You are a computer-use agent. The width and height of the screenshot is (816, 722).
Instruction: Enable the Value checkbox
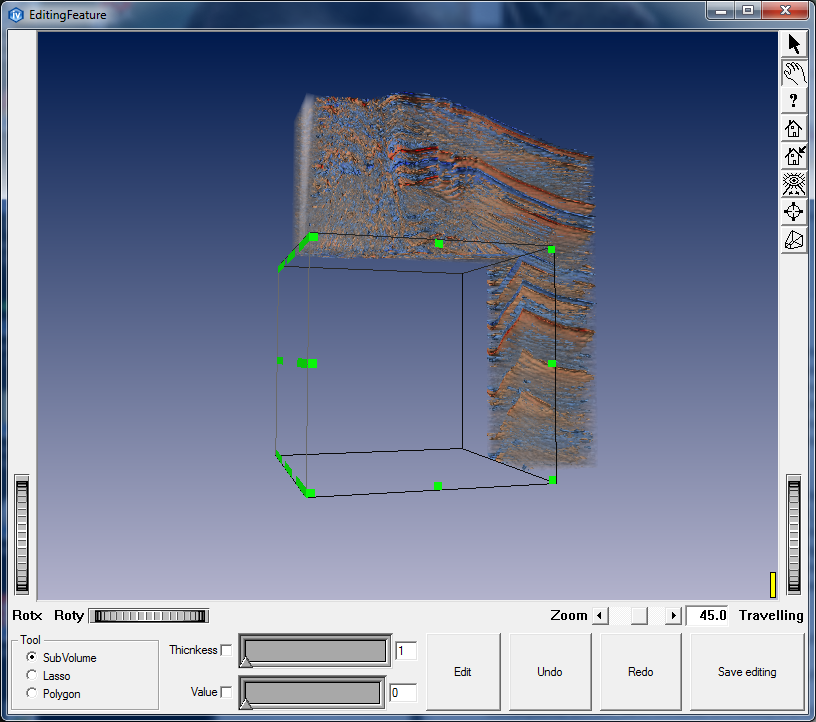[226, 692]
